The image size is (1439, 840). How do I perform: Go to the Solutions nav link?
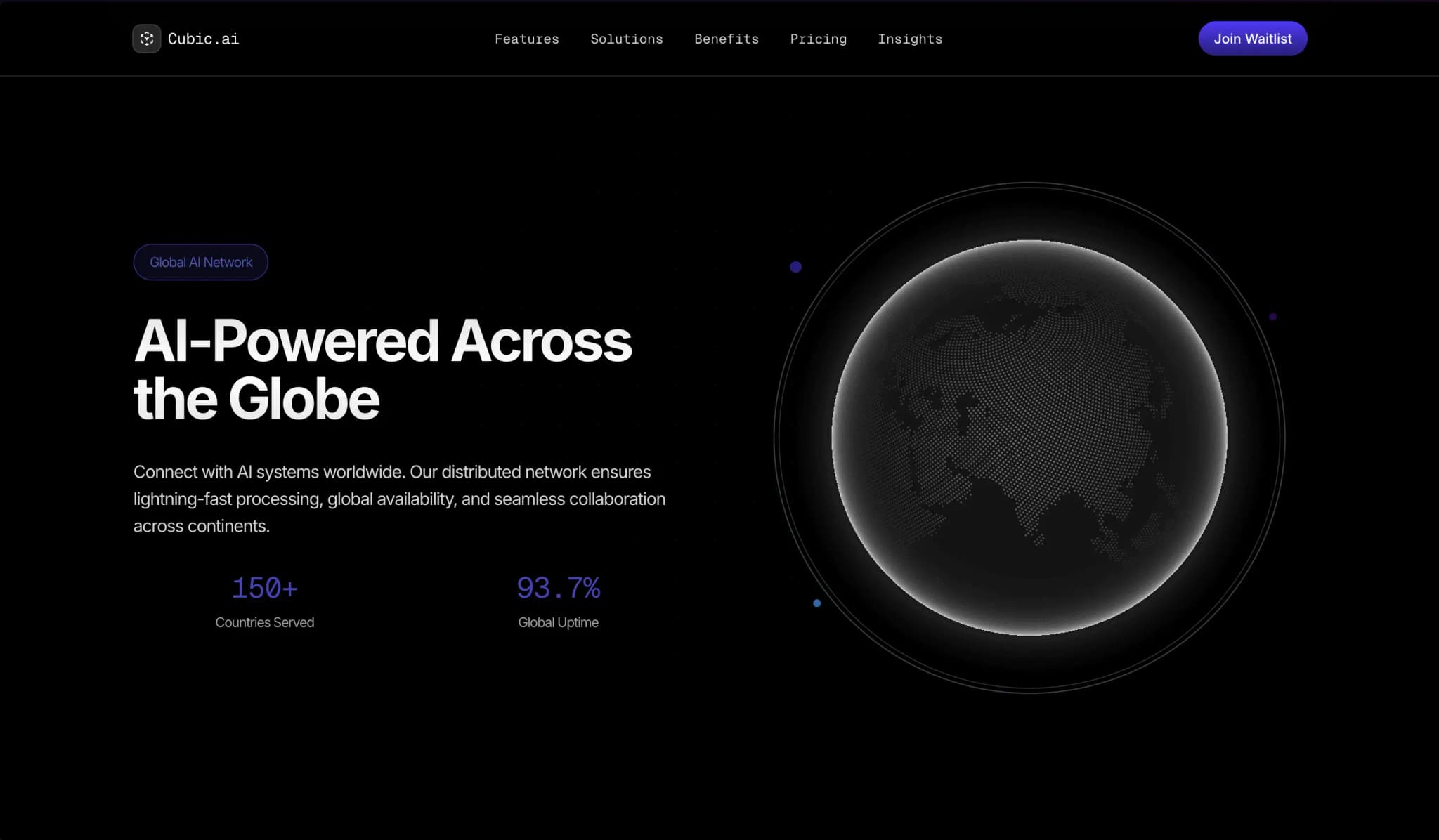point(626,39)
